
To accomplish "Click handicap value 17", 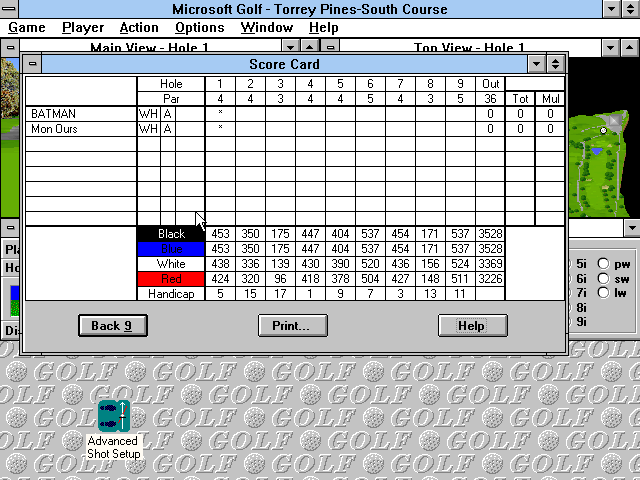I will tap(280, 294).
